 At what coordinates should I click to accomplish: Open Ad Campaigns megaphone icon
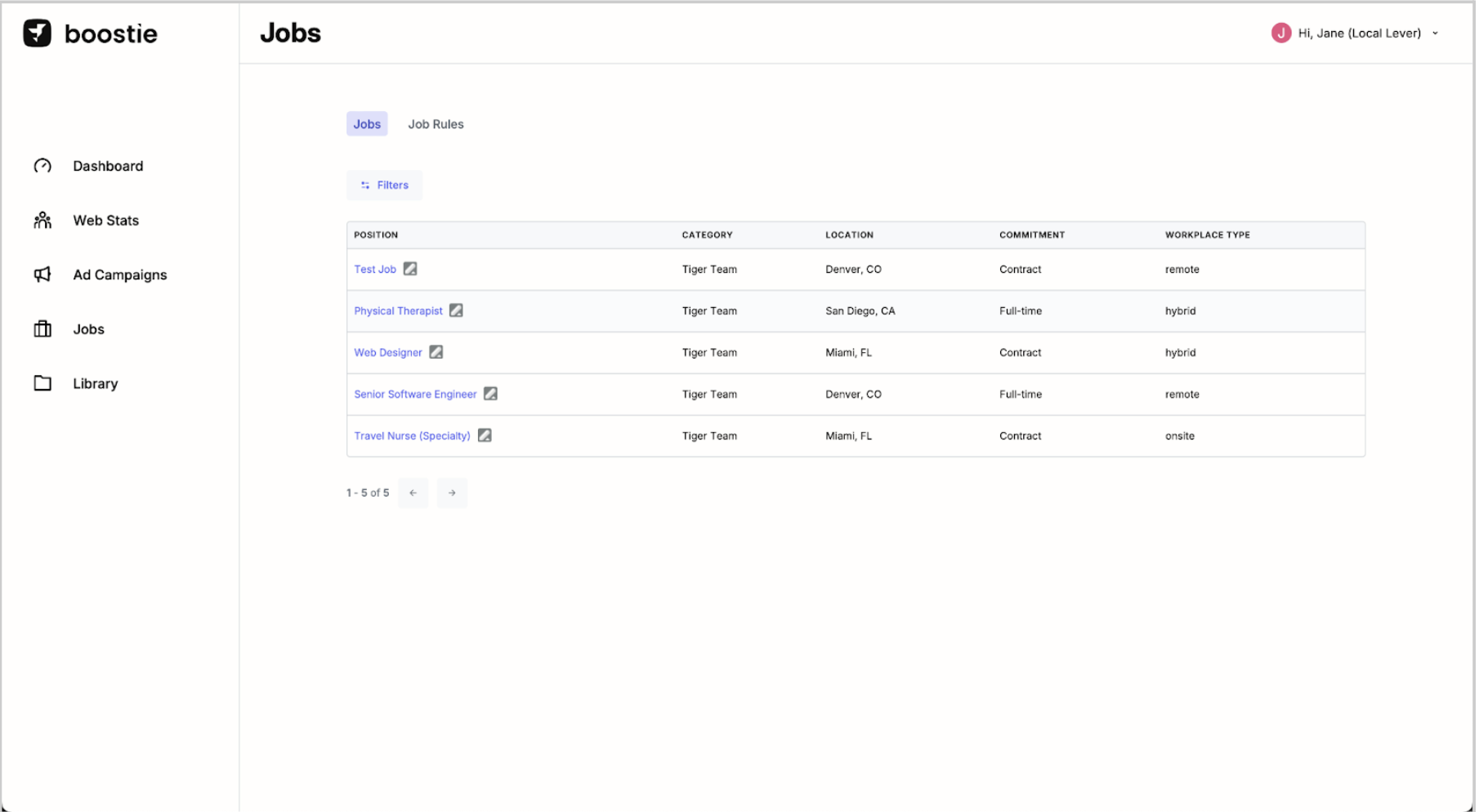coord(42,274)
